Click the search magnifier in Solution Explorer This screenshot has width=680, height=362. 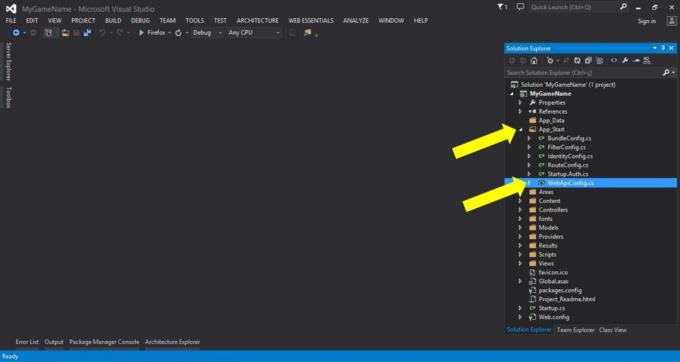point(666,72)
